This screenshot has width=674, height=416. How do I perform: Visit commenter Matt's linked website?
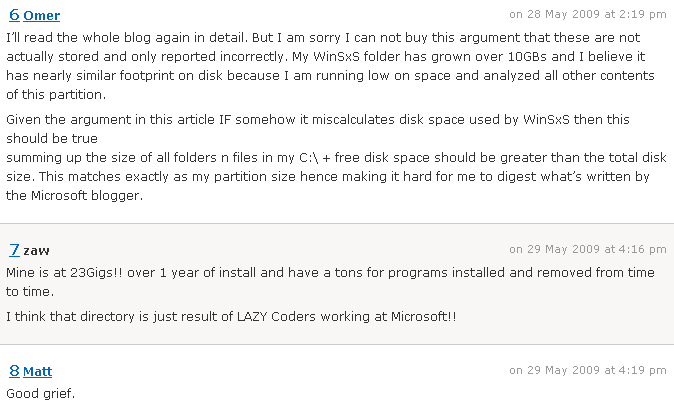click(37, 371)
